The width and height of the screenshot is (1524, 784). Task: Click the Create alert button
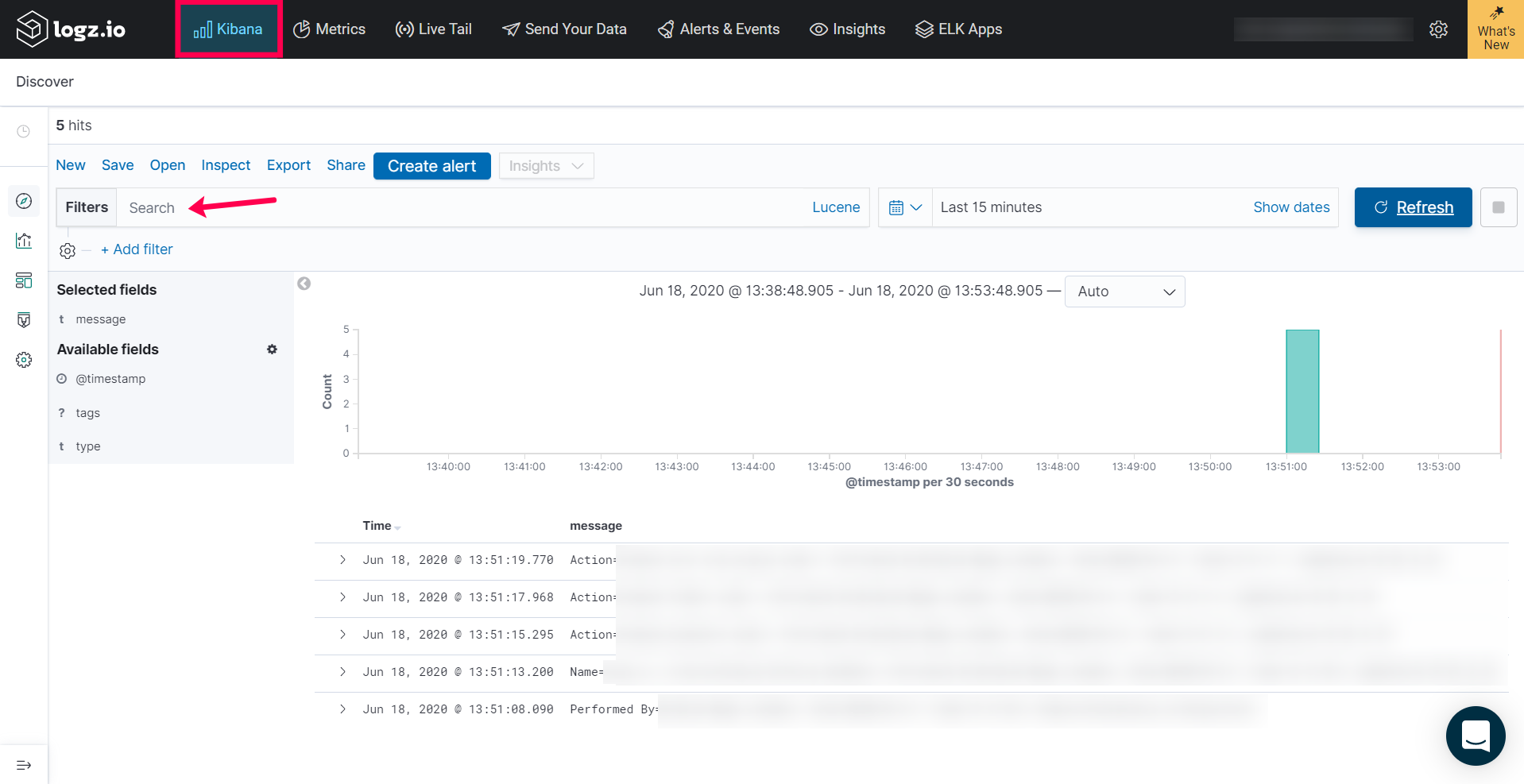click(x=431, y=166)
